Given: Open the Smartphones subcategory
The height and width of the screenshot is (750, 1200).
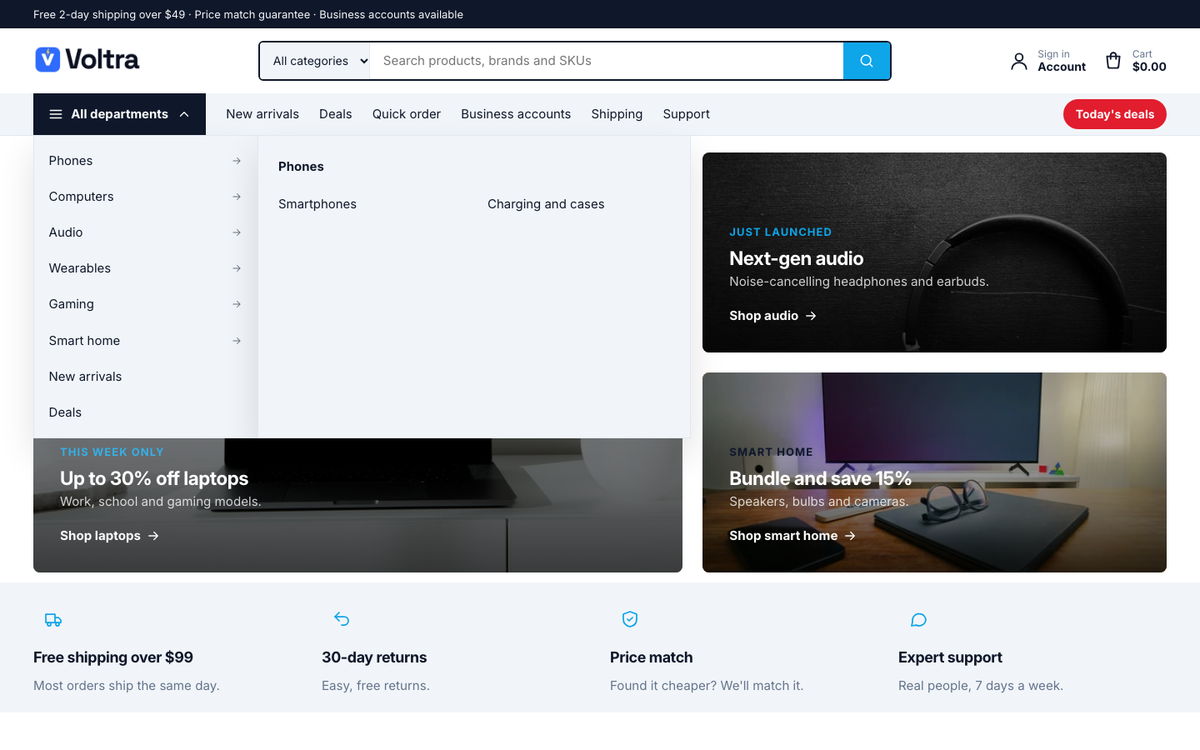Looking at the screenshot, I should [317, 204].
